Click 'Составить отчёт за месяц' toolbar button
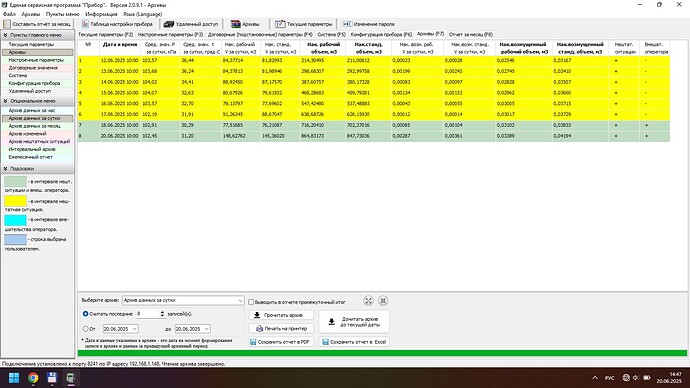The height and width of the screenshot is (388, 690). (x=38, y=24)
